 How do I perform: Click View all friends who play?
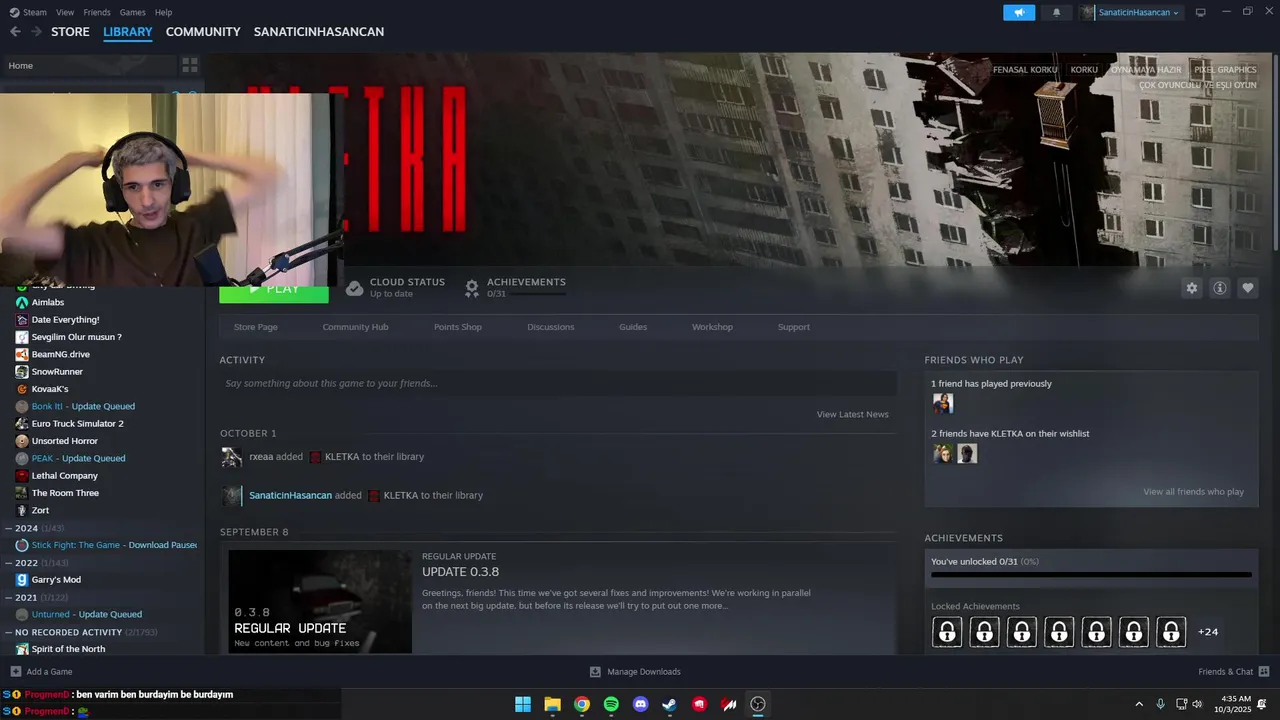pos(1193,492)
